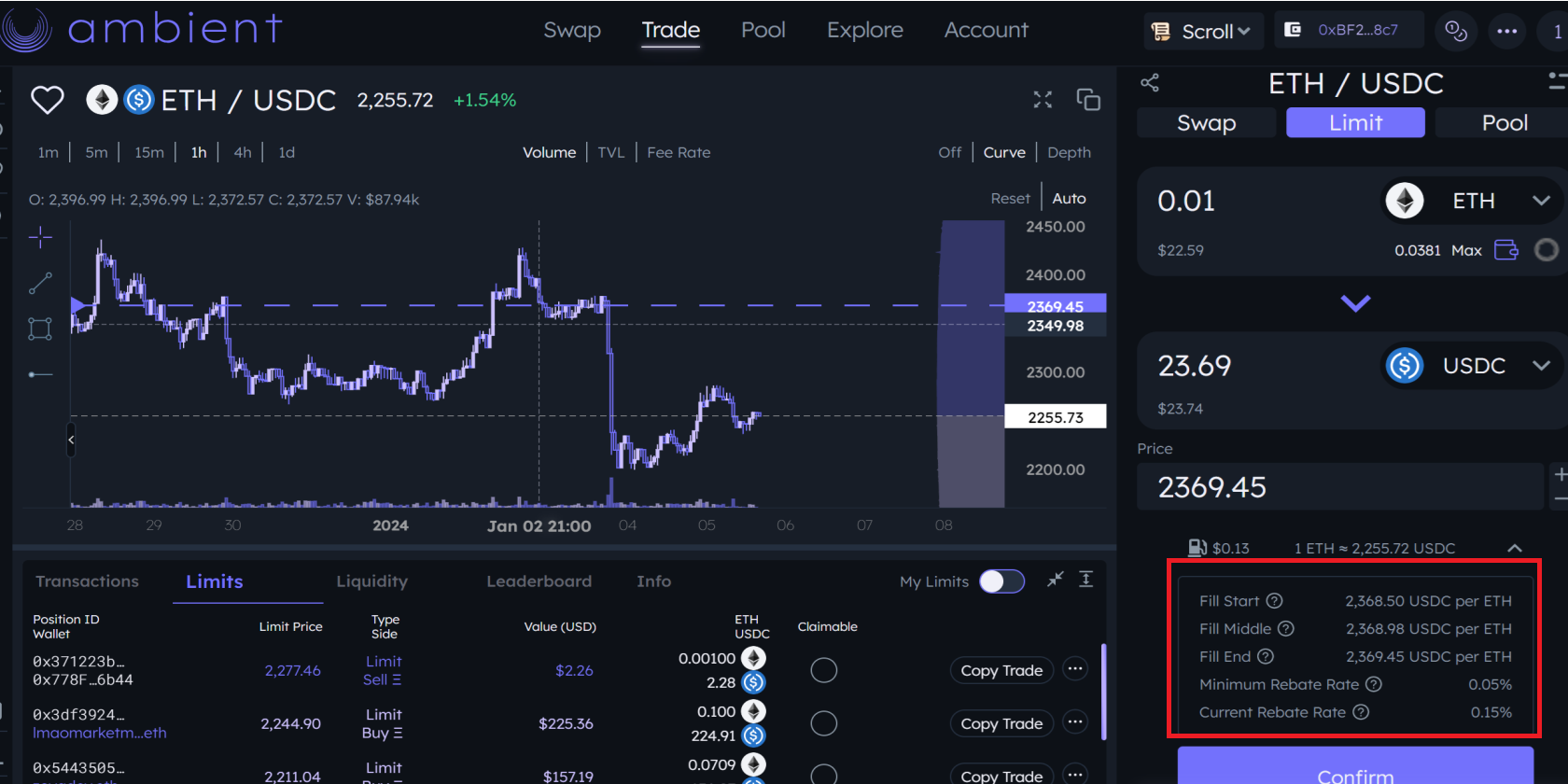Click the 2369.45 limit price line label

click(x=1056, y=306)
